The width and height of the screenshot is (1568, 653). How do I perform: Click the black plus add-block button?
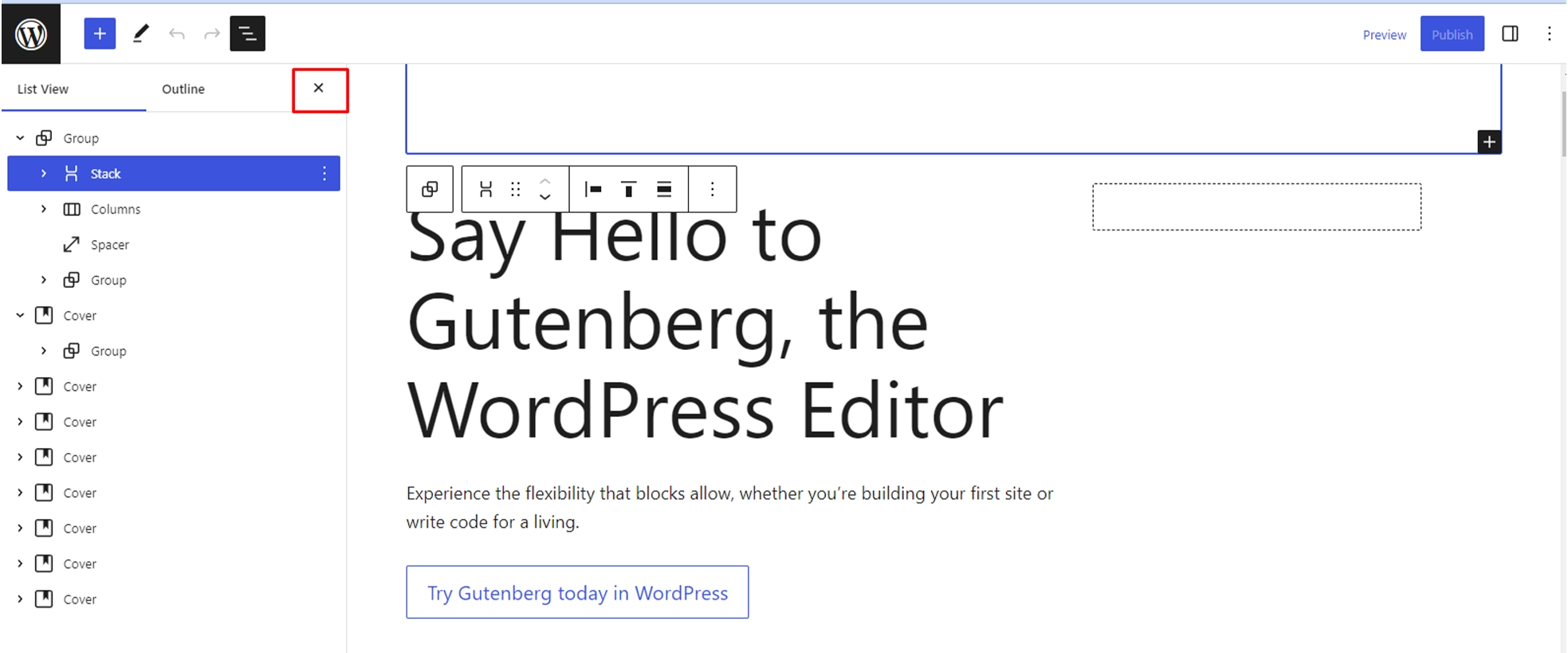pyautogui.click(x=1489, y=142)
